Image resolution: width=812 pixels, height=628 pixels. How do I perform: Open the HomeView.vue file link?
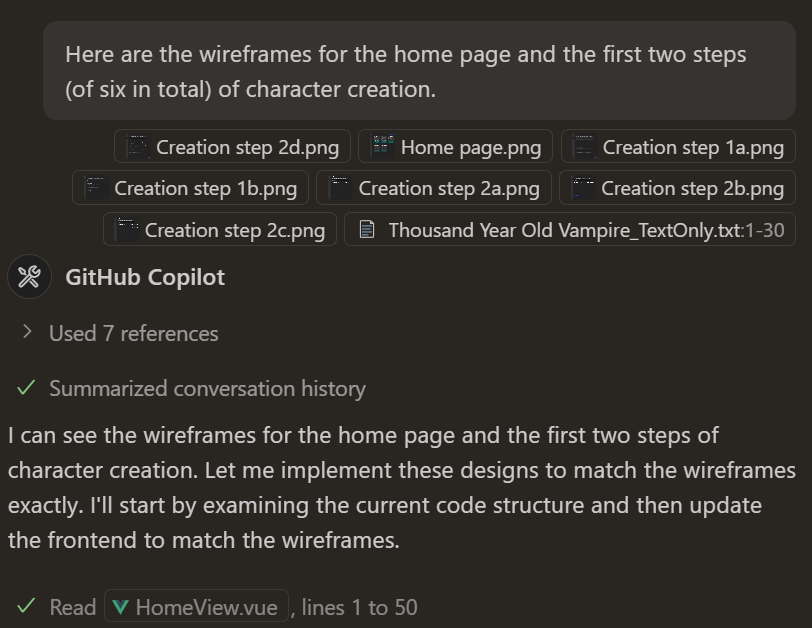click(x=196, y=606)
